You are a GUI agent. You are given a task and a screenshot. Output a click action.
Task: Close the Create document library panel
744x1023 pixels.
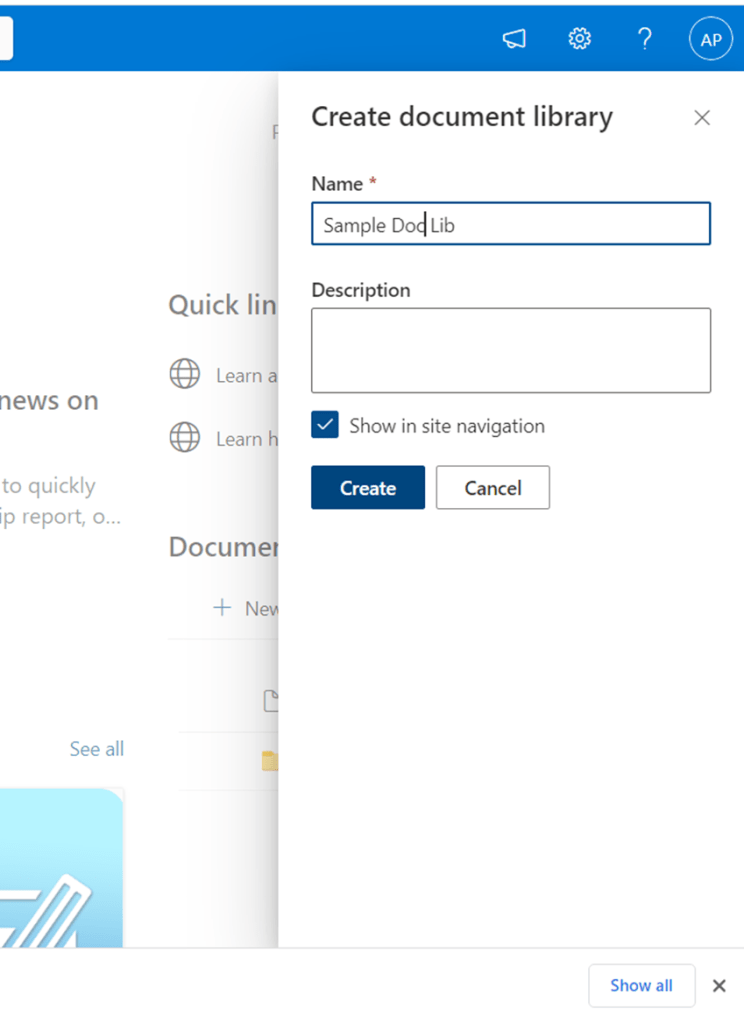702,118
